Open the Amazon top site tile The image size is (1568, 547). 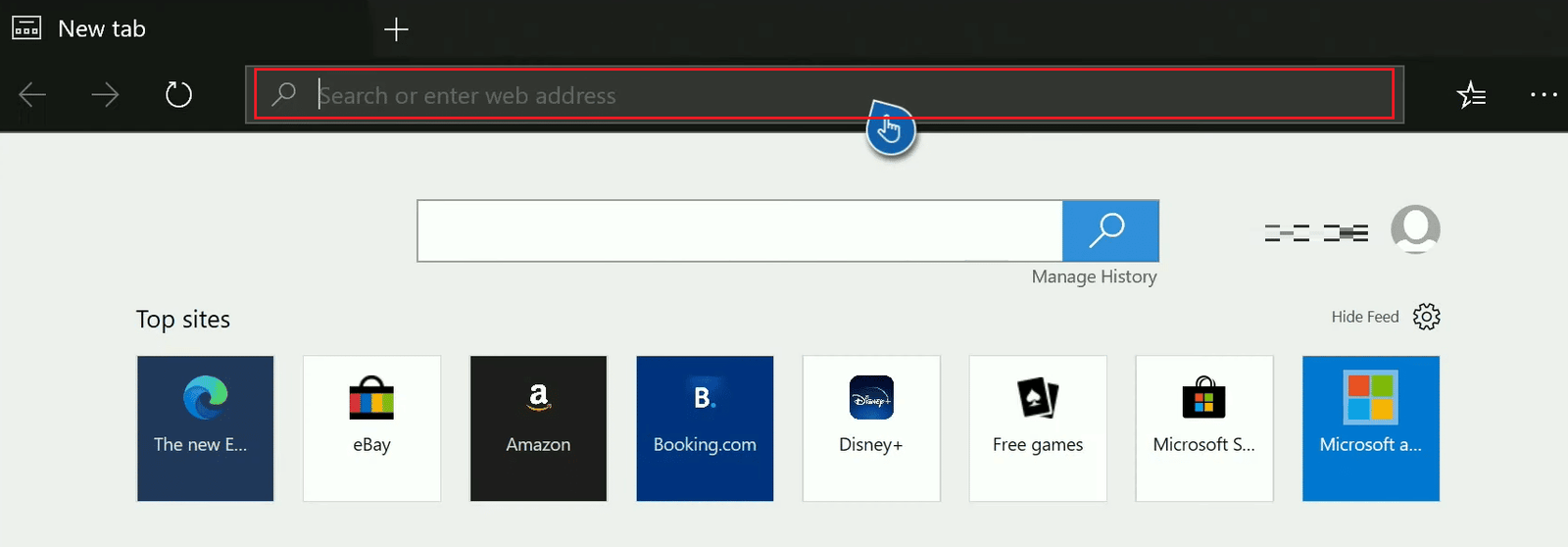(538, 428)
